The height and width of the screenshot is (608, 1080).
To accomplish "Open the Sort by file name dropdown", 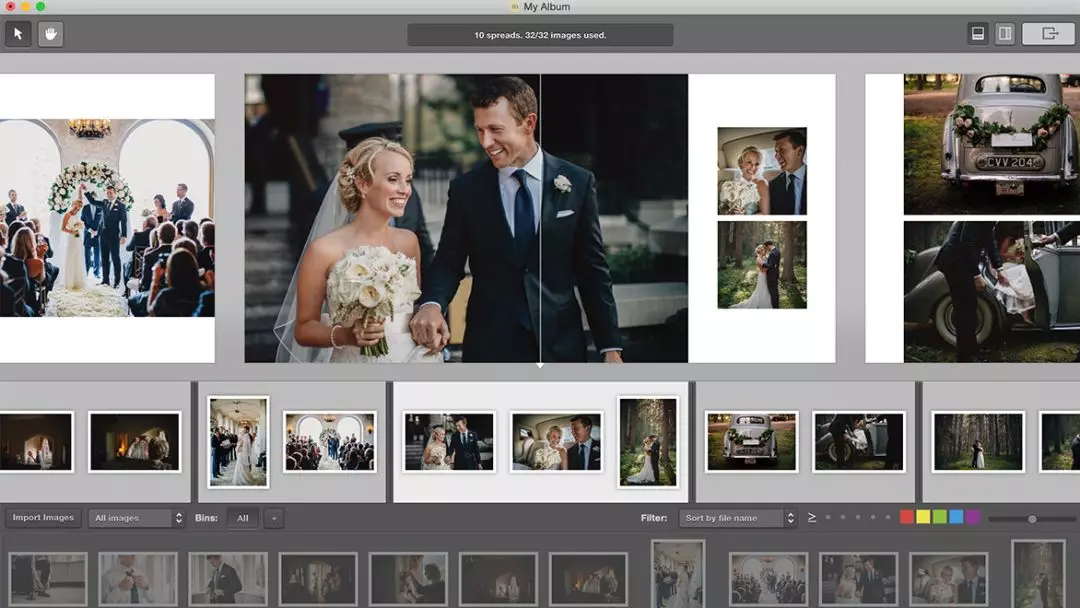I will pos(737,518).
